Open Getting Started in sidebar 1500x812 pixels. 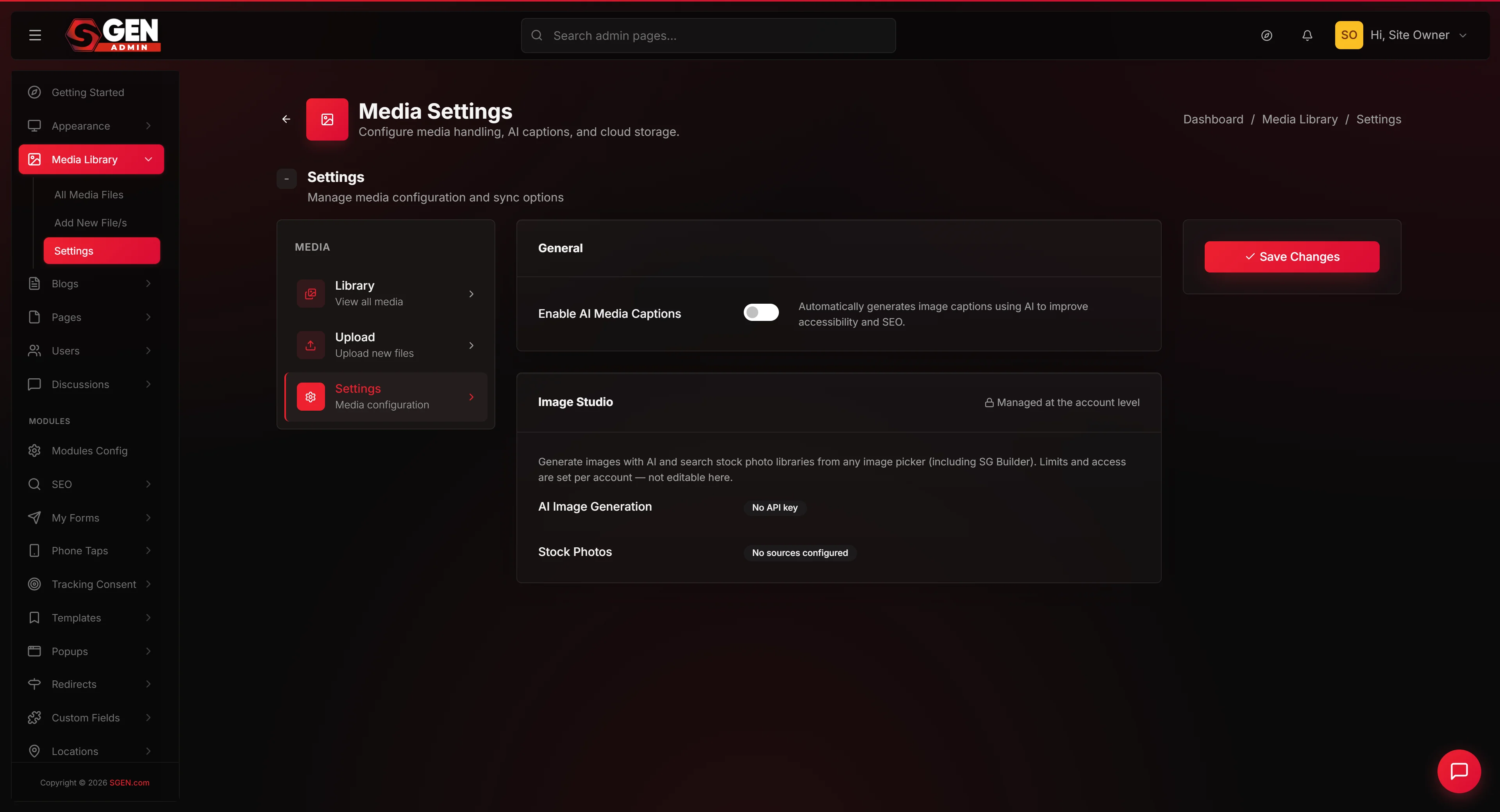click(x=91, y=92)
